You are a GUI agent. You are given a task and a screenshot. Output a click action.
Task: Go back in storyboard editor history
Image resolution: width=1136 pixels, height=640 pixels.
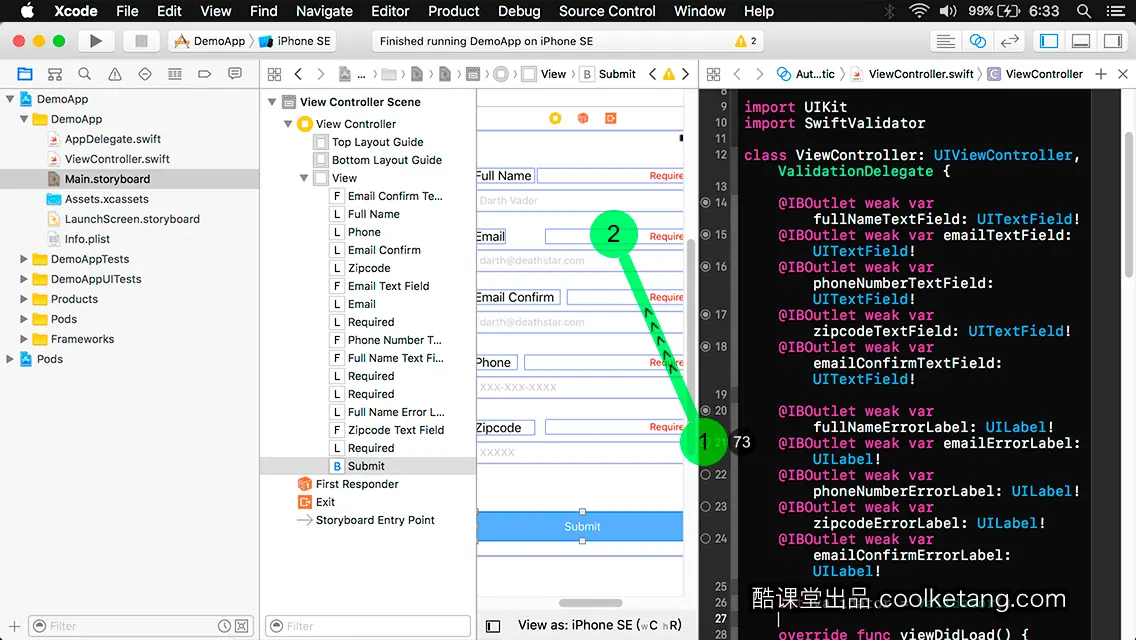pos(298,74)
